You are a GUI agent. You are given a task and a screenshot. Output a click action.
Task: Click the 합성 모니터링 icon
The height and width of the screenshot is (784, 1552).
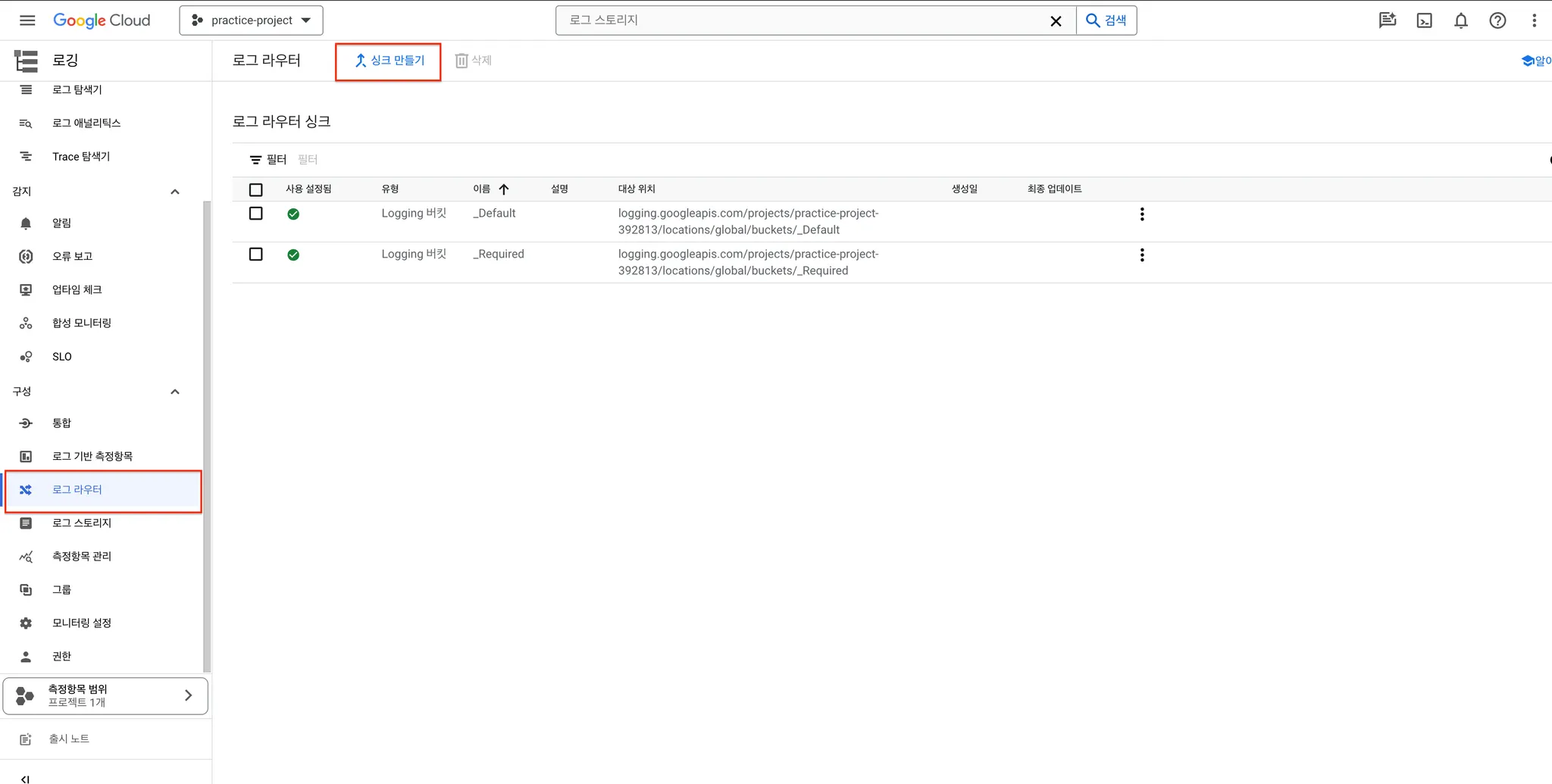point(26,323)
